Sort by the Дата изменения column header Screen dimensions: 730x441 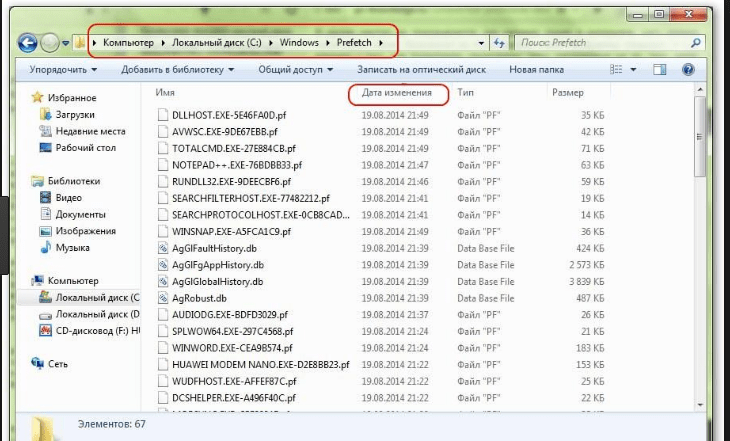coord(397,93)
